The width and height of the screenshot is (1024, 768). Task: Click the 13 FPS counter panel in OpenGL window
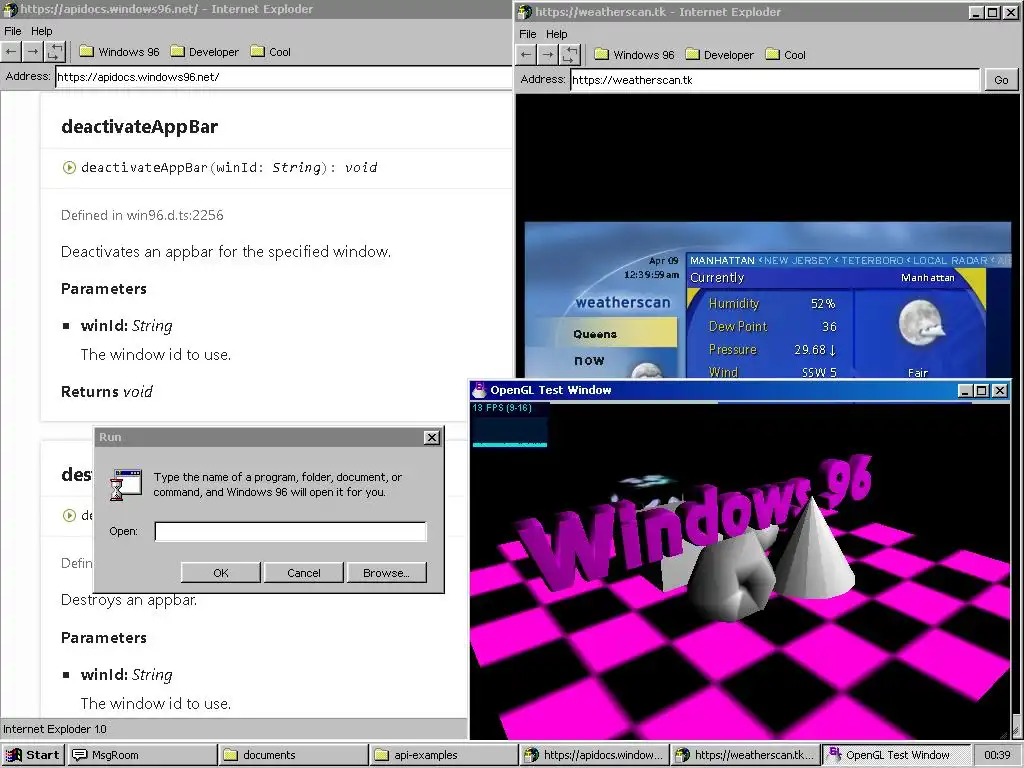[509, 424]
